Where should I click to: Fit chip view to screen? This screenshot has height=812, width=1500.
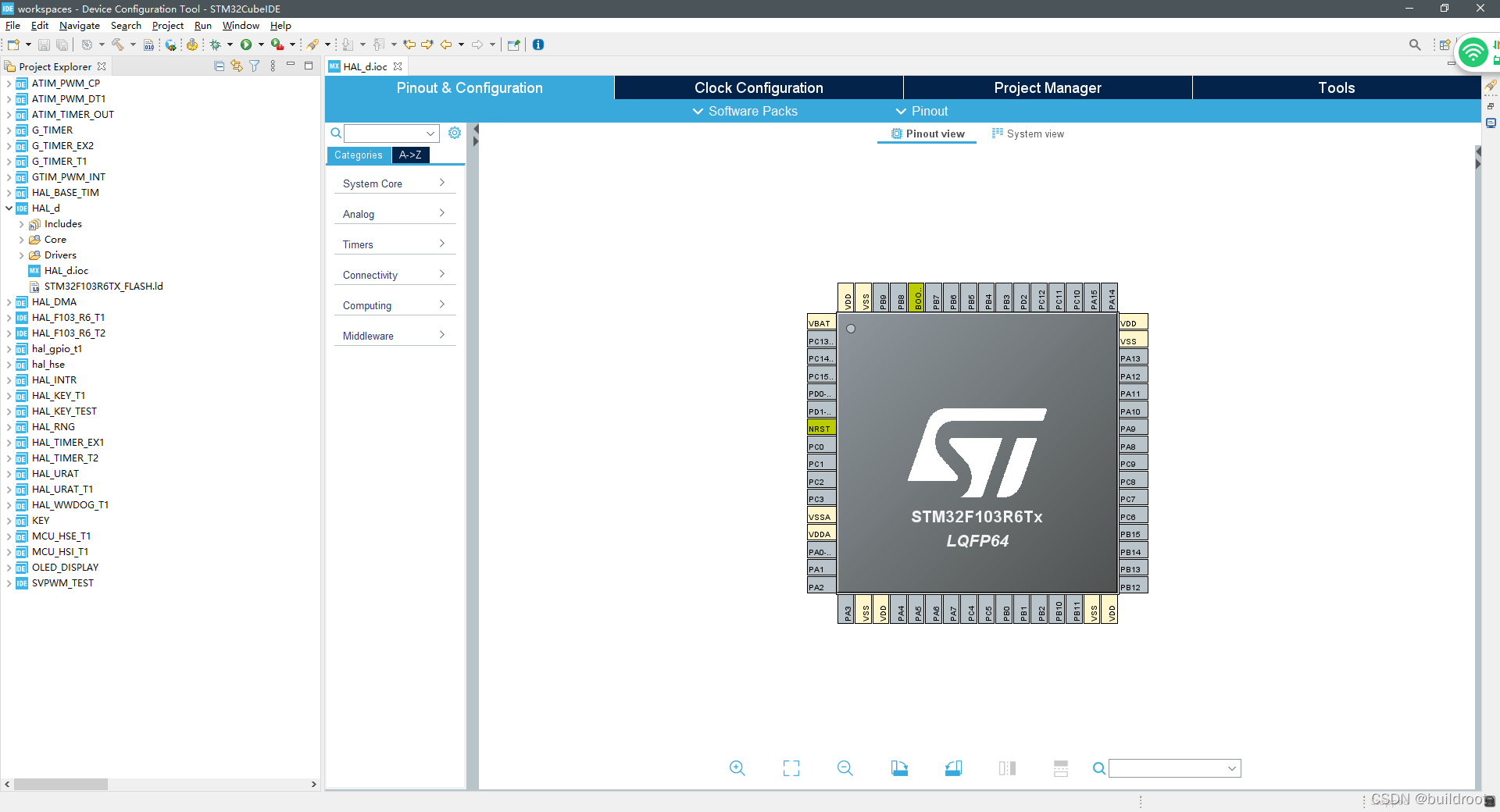(x=791, y=768)
